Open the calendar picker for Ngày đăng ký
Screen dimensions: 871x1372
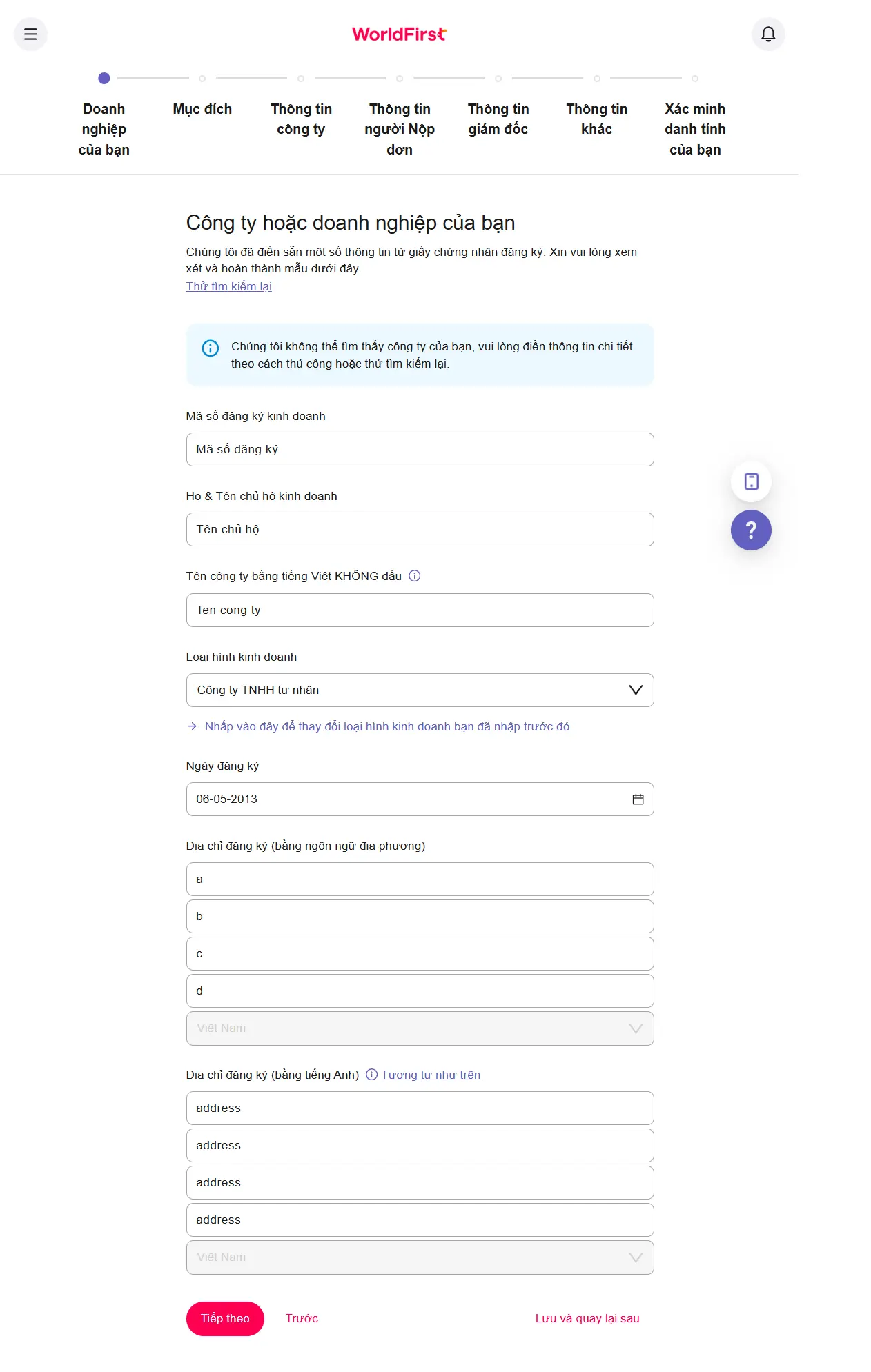[638, 799]
